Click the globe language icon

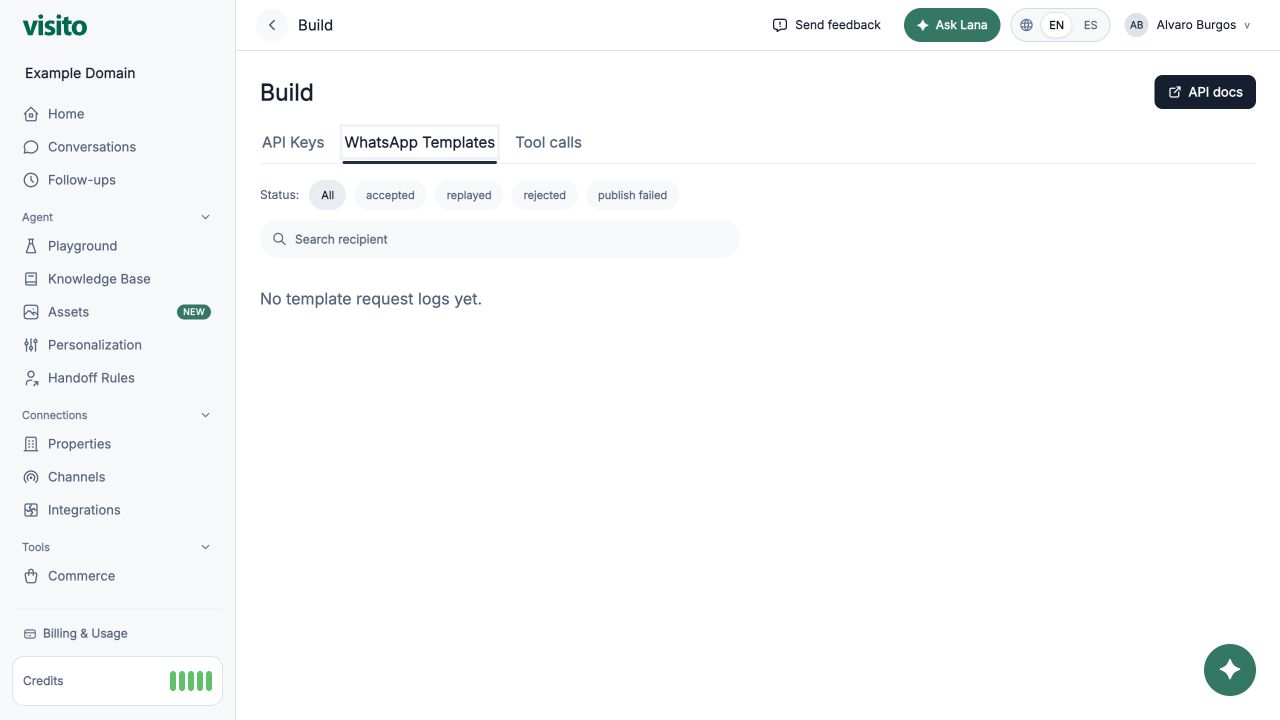[1026, 25]
